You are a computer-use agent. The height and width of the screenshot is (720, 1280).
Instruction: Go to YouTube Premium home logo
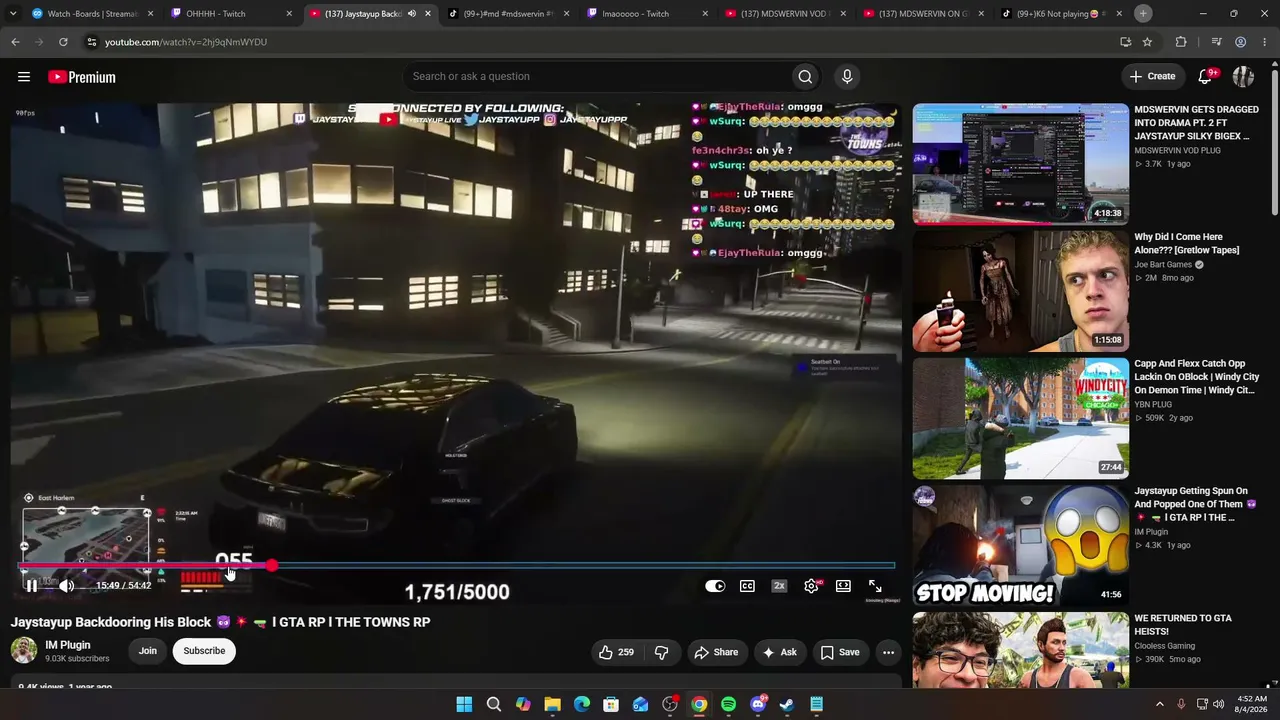tap(82, 77)
